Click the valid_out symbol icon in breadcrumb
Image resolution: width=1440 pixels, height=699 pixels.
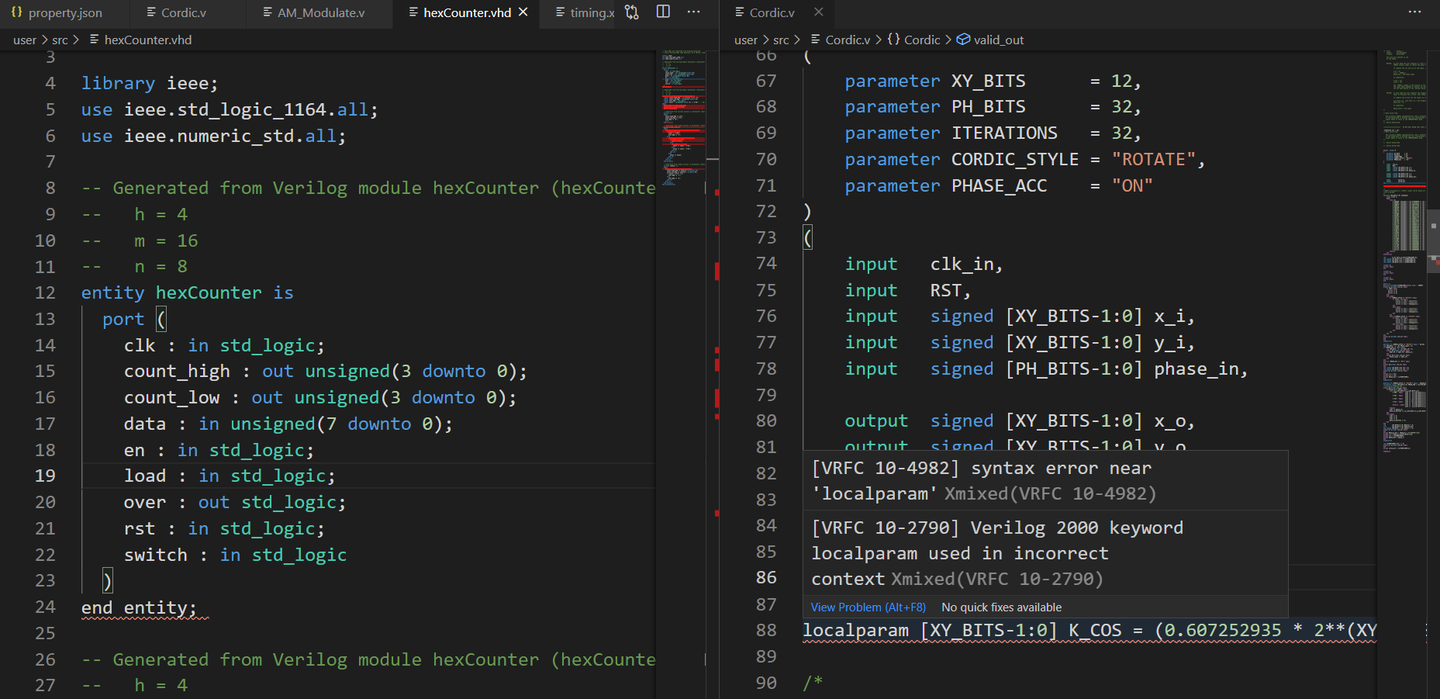click(x=963, y=40)
